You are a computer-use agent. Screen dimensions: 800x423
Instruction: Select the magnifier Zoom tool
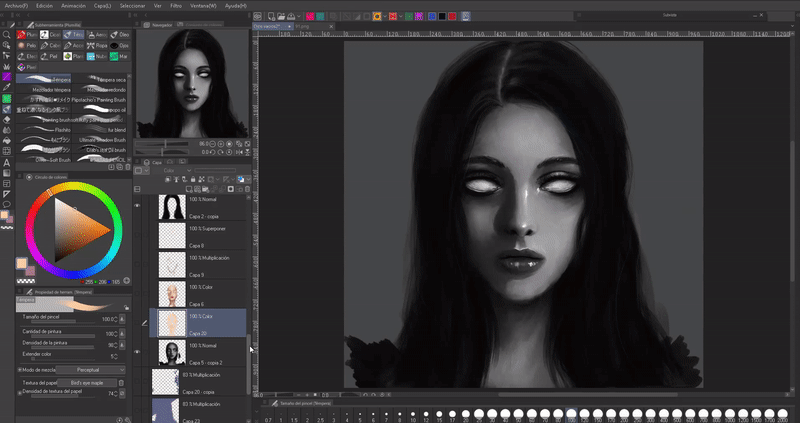click(7, 34)
